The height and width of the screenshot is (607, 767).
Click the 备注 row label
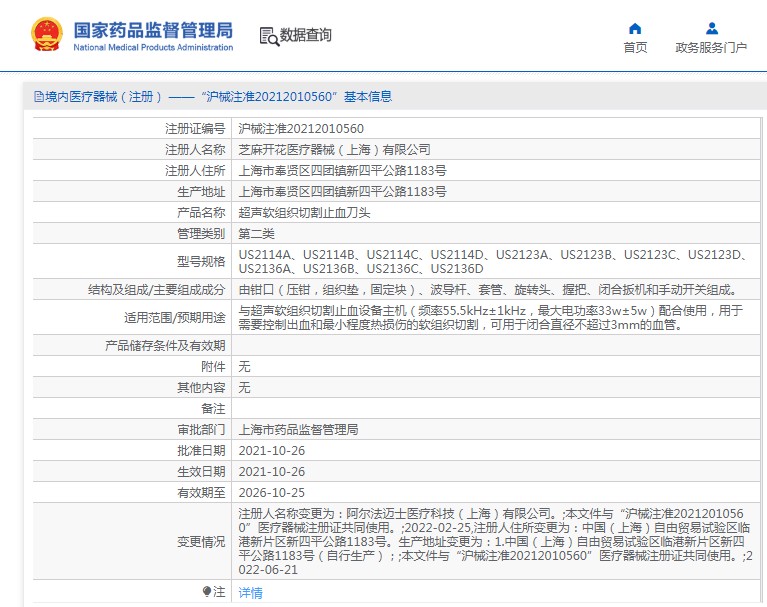click(x=213, y=409)
